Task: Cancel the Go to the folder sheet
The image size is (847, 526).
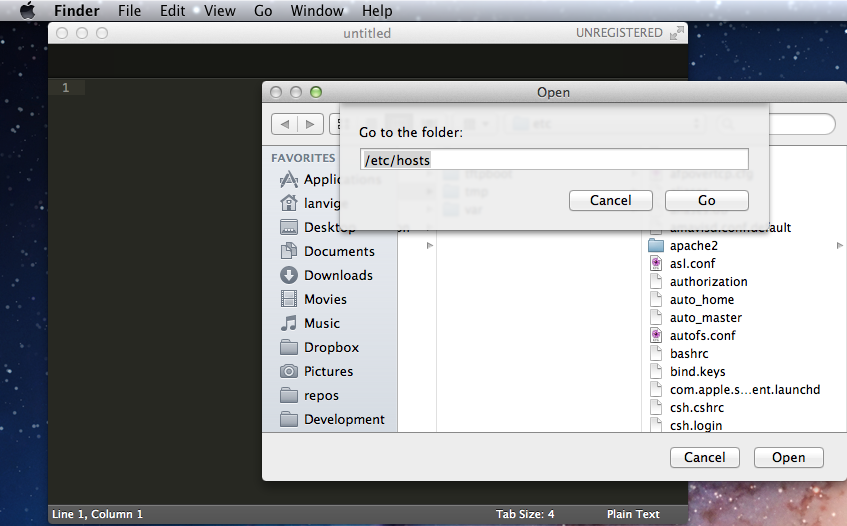Action: (x=610, y=200)
